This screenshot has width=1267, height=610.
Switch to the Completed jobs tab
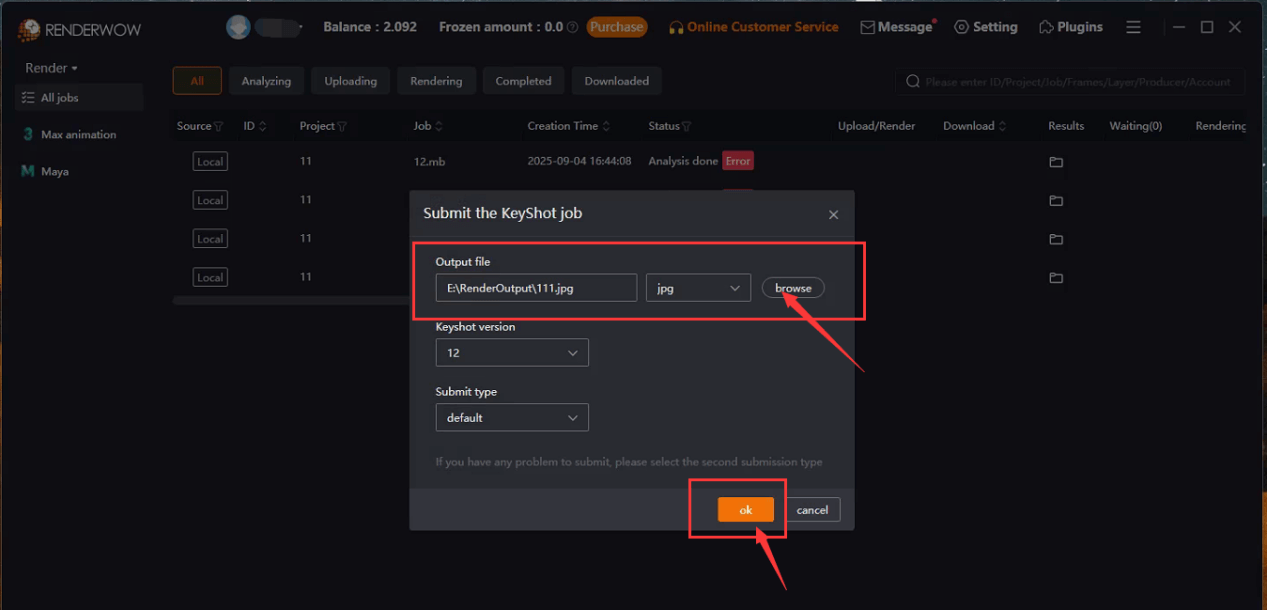pos(523,81)
